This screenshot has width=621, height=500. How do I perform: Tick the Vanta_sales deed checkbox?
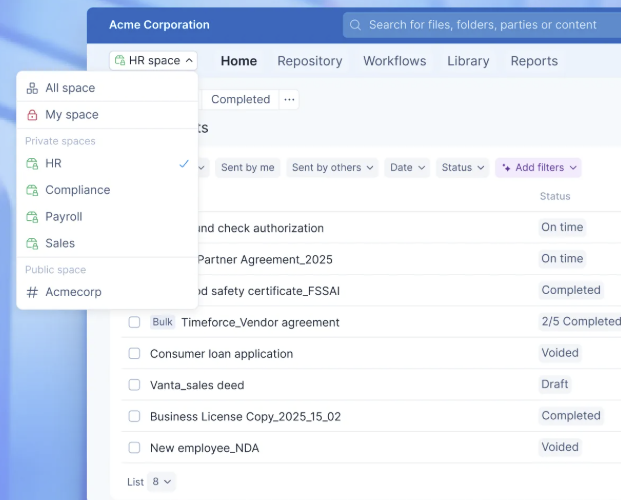point(134,385)
